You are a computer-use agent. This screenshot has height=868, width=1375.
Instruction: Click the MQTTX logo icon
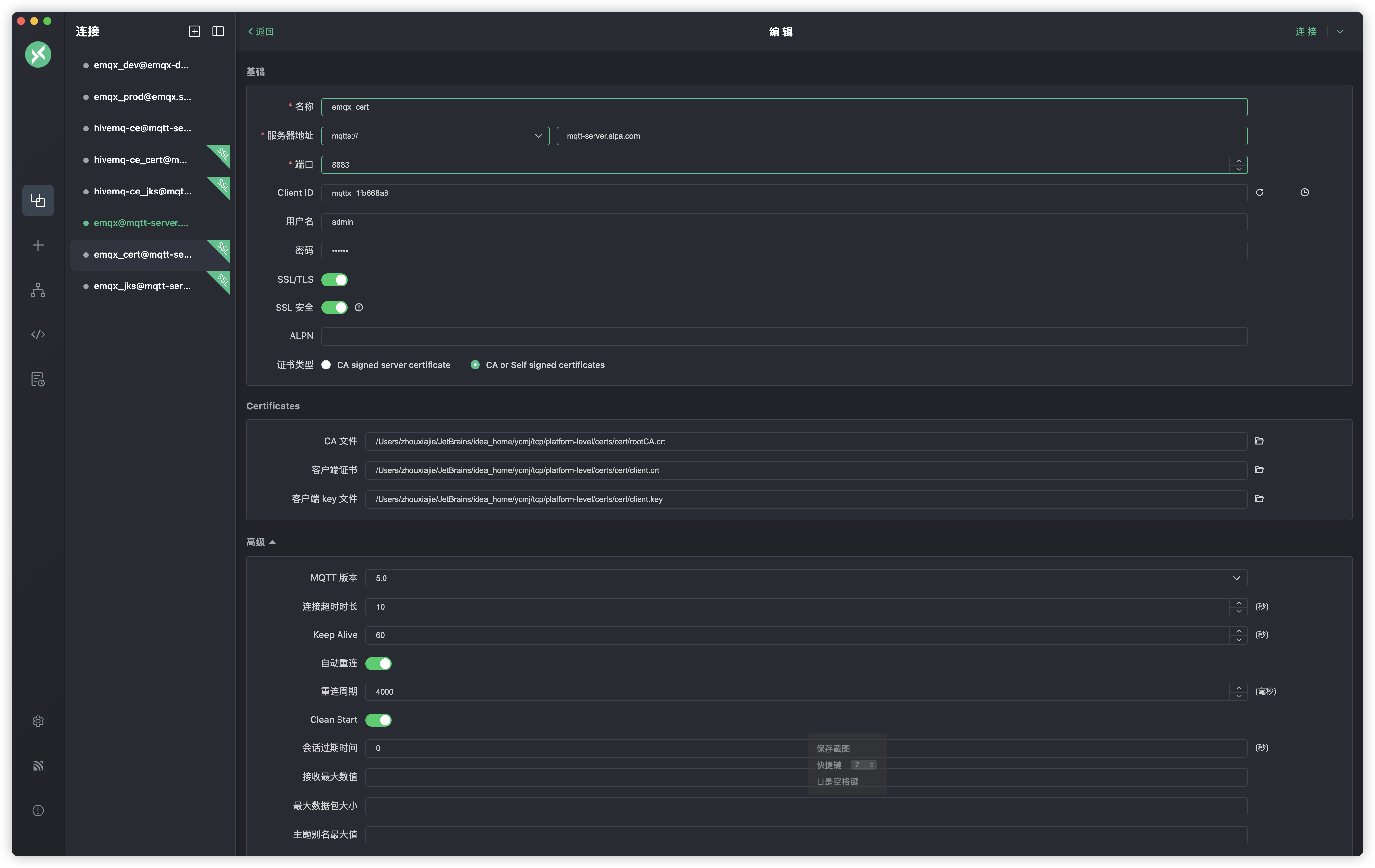pos(38,55)
